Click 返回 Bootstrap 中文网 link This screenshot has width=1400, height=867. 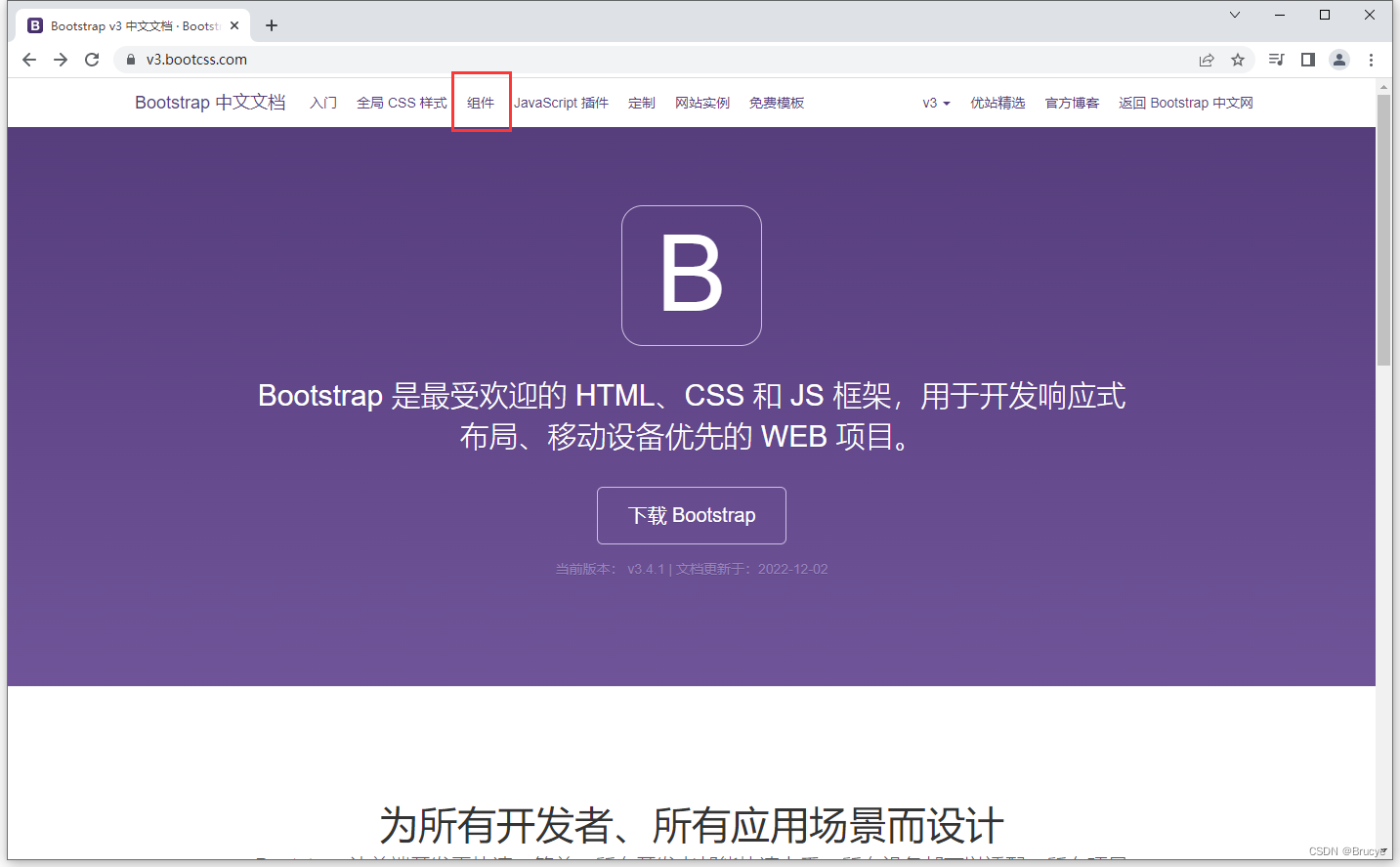point(1186,103)
